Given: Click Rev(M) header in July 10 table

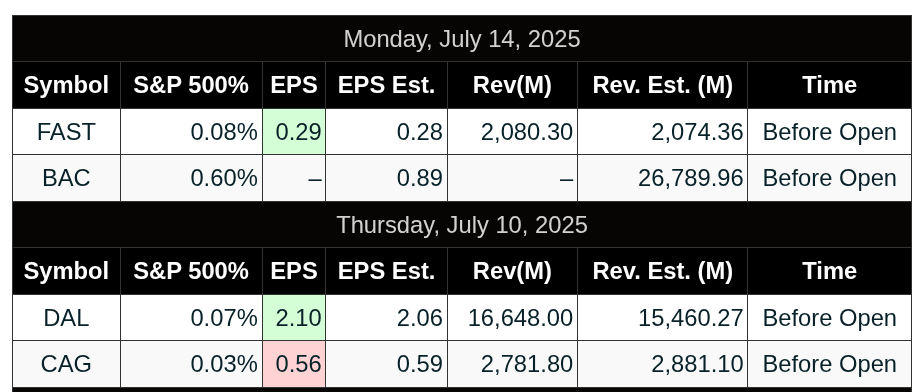Looking at the screenshot, I should [x=512, y=271].
